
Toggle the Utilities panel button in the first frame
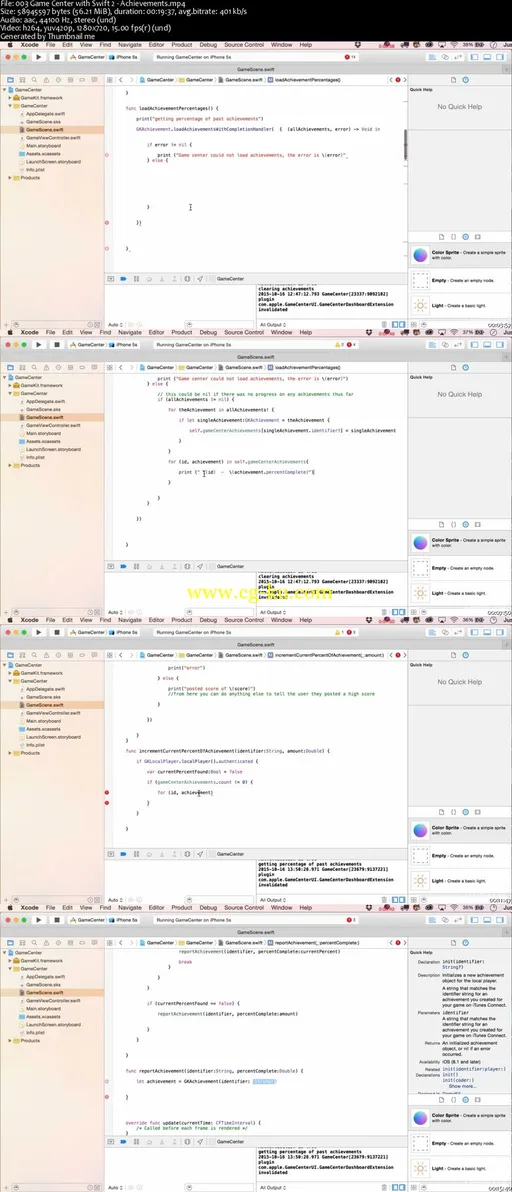(x=498, y=57)
